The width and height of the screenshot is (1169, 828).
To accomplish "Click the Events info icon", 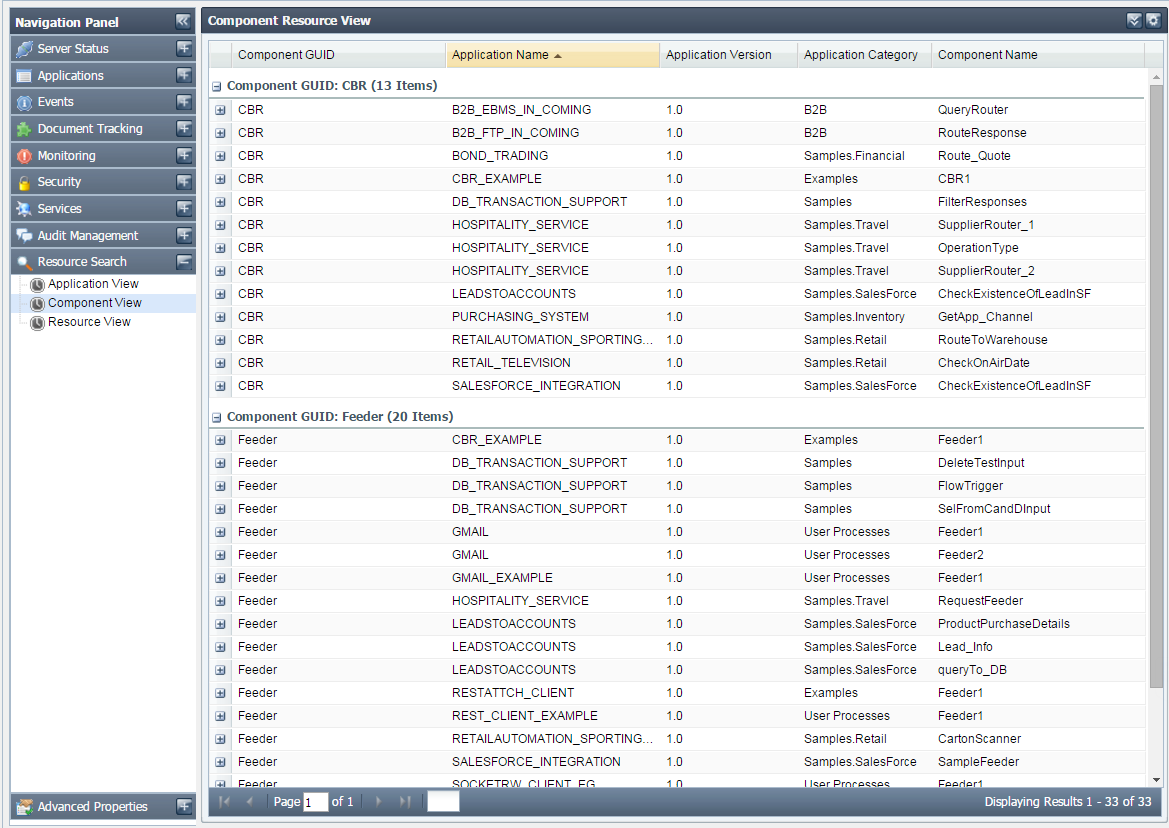I will [x=24, y=102].
